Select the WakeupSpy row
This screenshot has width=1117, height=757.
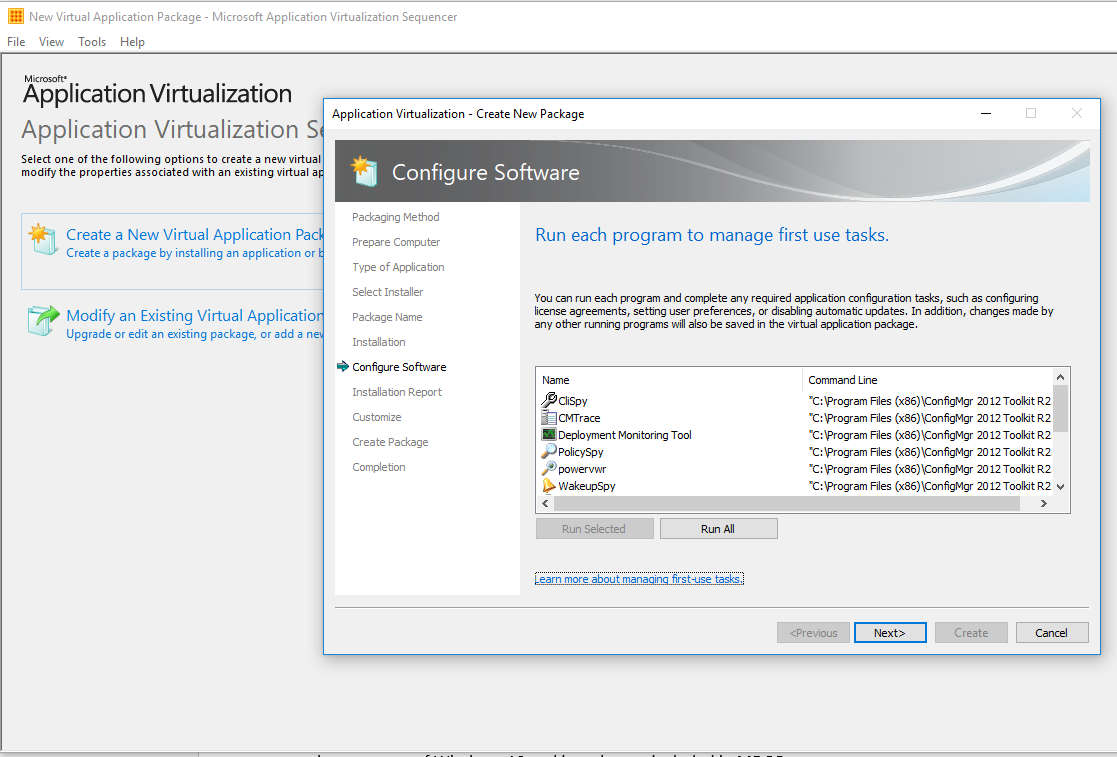click(x=796, y=486)
